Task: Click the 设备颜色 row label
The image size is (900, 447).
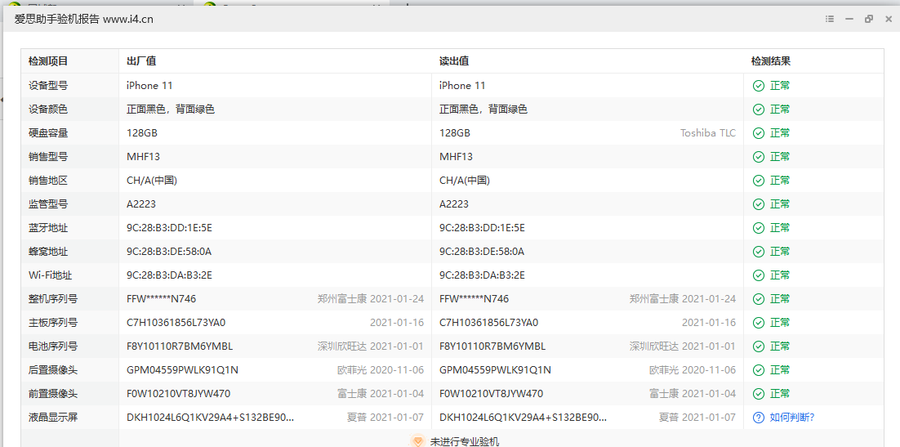Action: click(48, 109)
